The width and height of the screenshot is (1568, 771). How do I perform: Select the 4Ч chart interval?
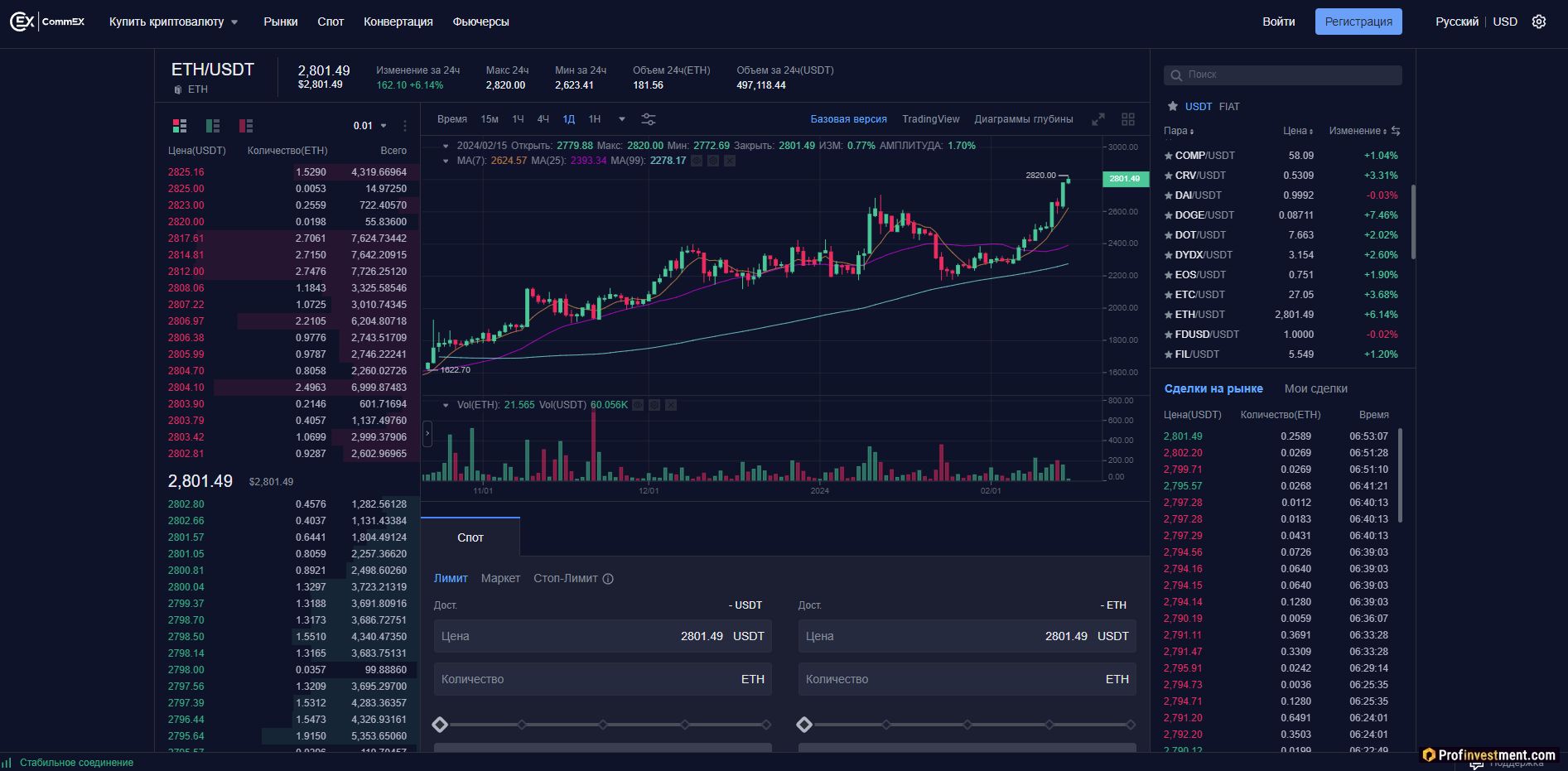[x=543, y=119]
